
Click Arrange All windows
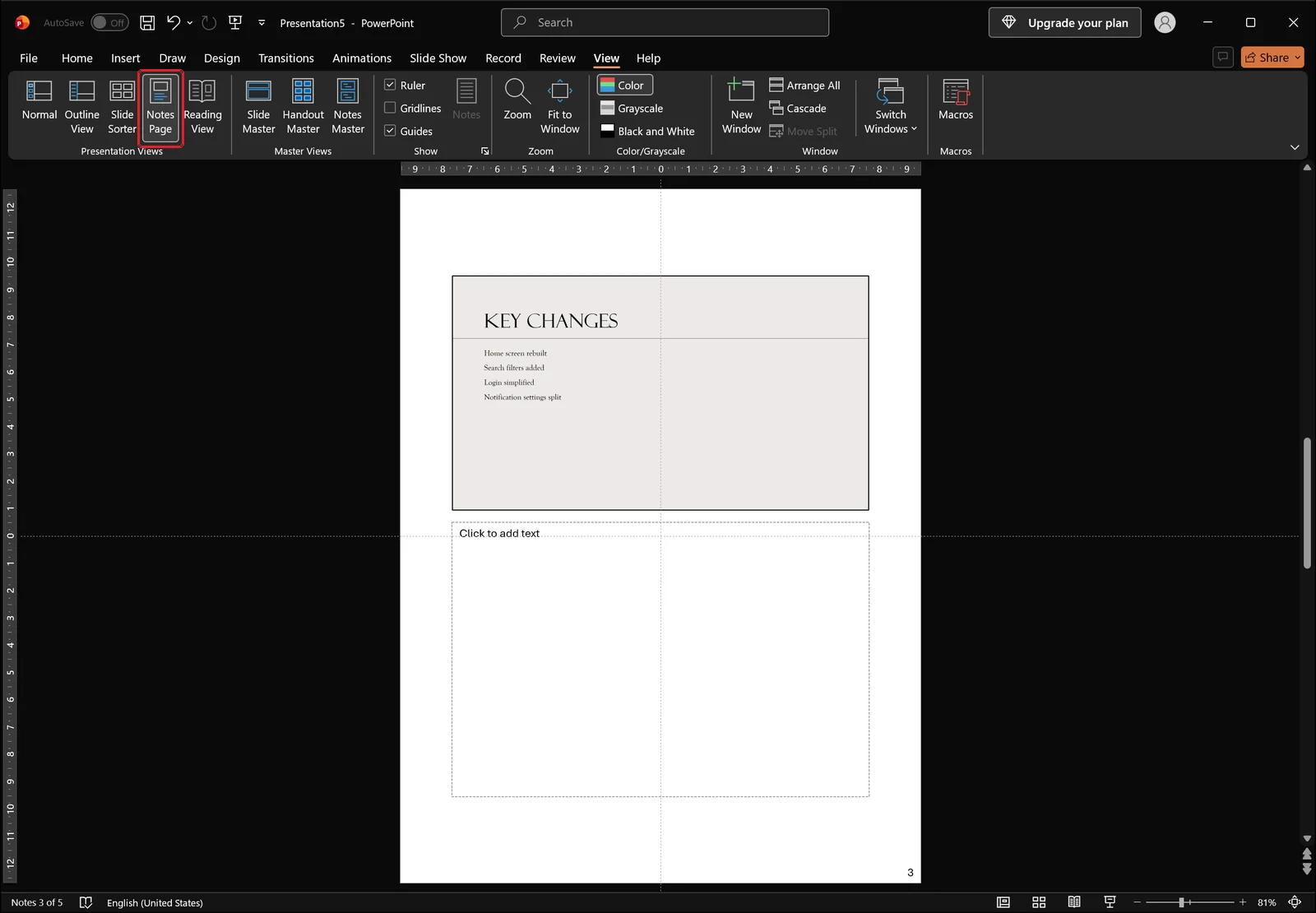[804, 86]
